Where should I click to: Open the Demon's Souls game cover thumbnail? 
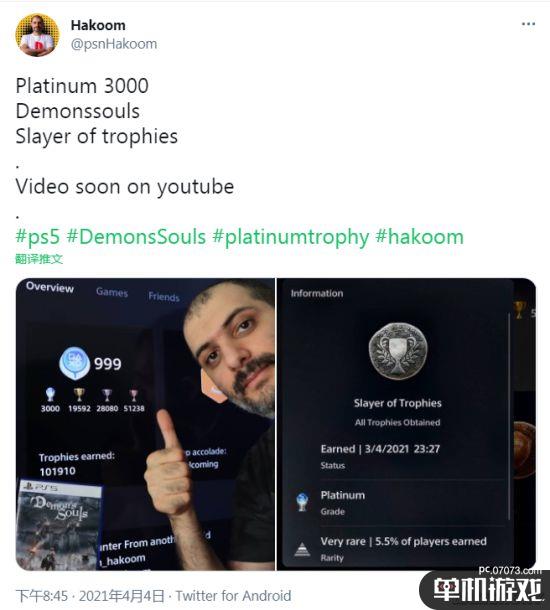point(58,525)
